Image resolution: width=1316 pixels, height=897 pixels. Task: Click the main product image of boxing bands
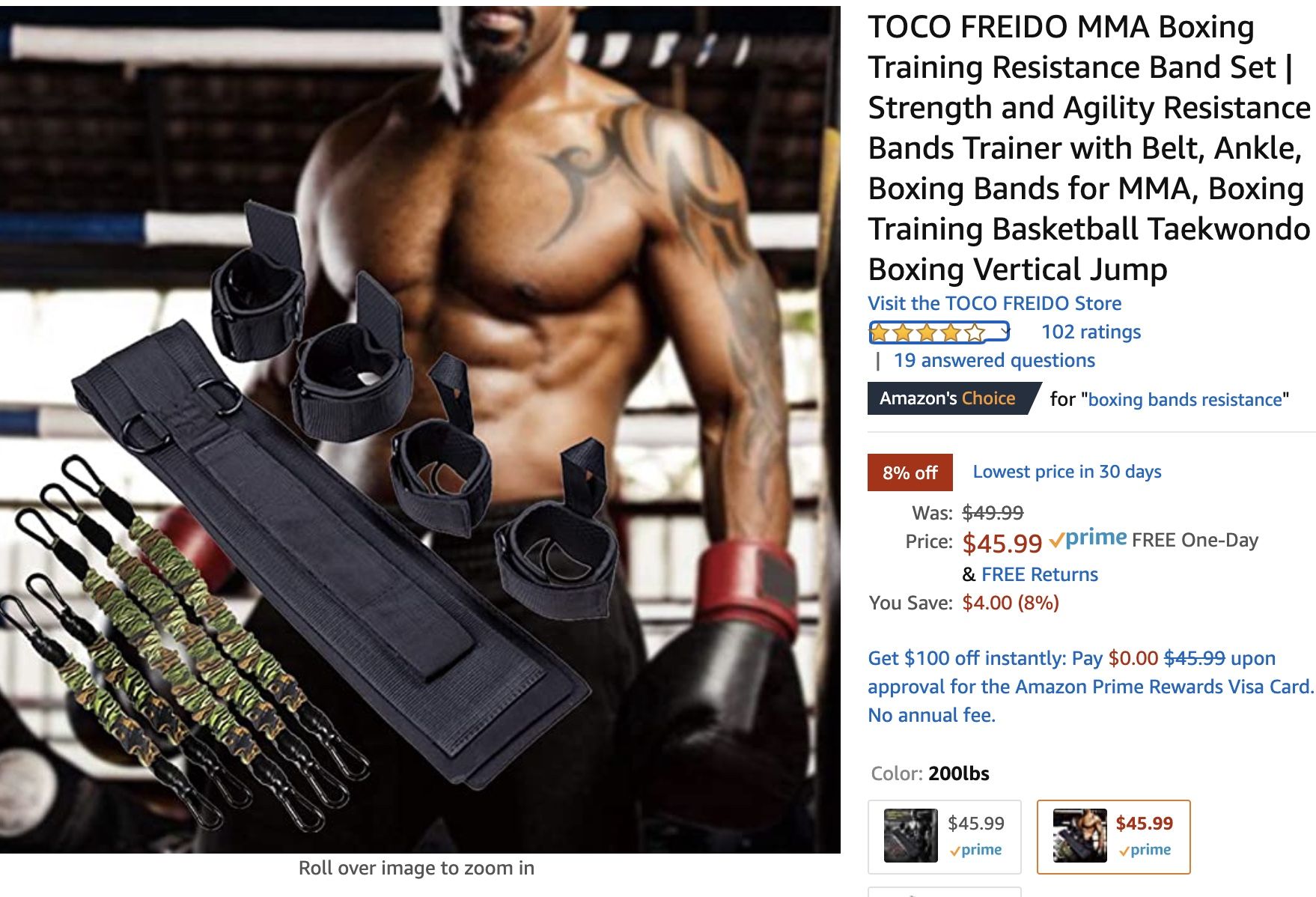(x=420, y=429)
